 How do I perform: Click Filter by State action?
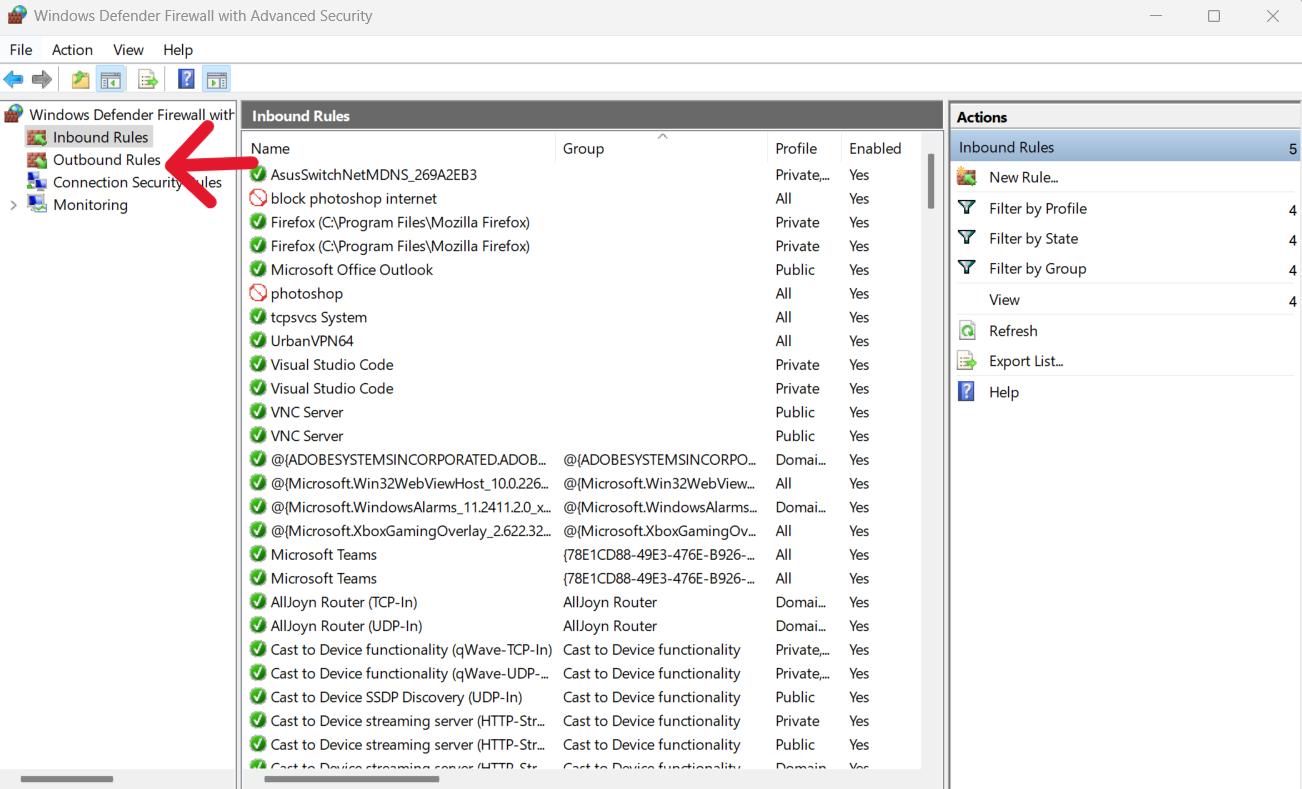coord(1034,238)
